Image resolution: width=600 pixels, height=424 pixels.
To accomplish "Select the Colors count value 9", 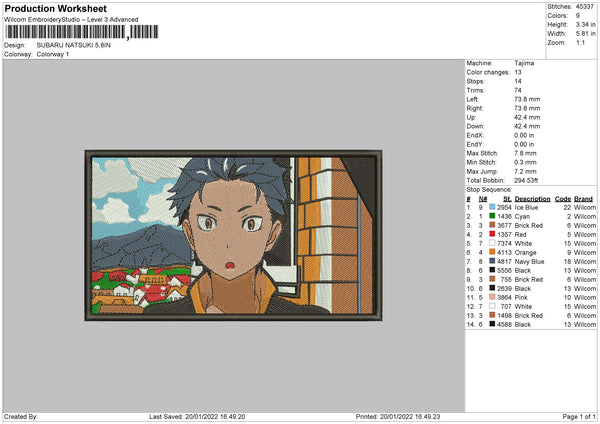I will pos(578,16).
